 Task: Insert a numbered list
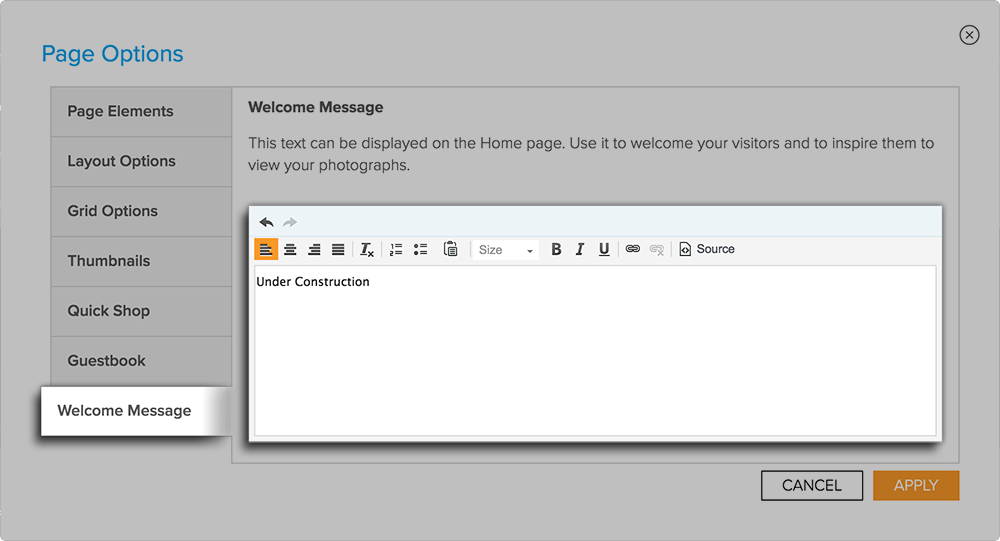click(396, 249)
